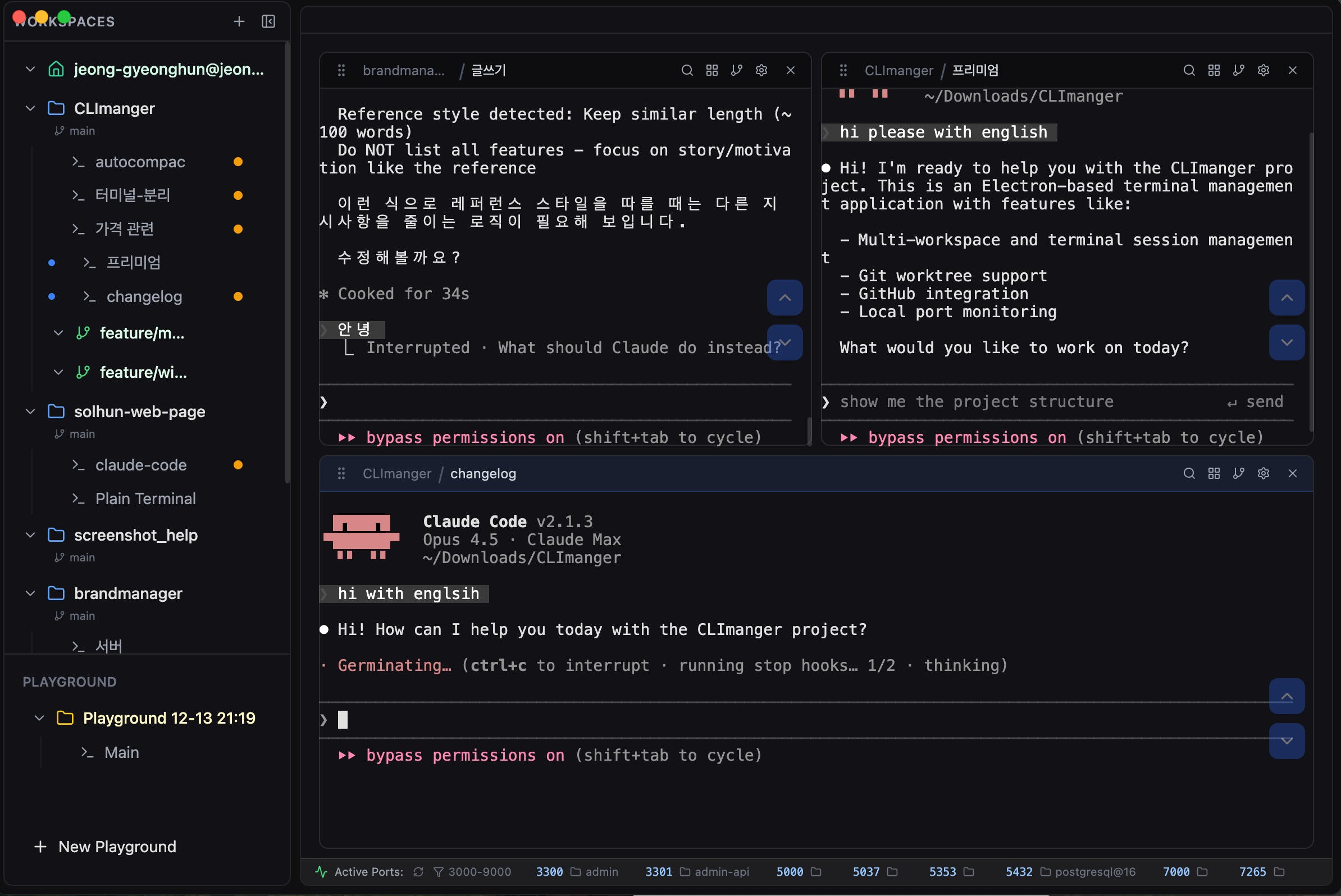Click the New Playground button

[x=106, y=847]
